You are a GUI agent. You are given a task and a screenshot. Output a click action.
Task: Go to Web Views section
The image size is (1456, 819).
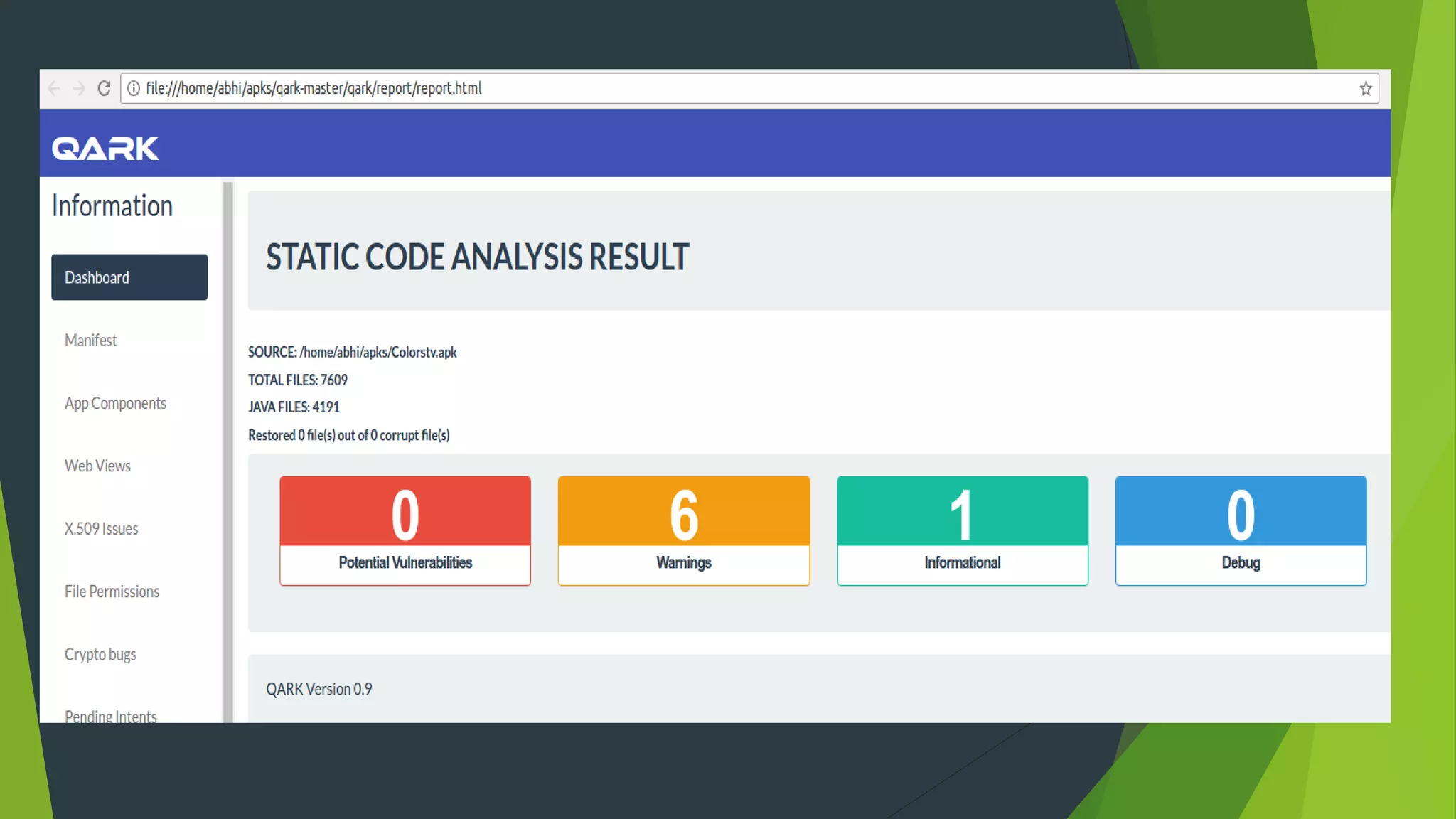98,466
